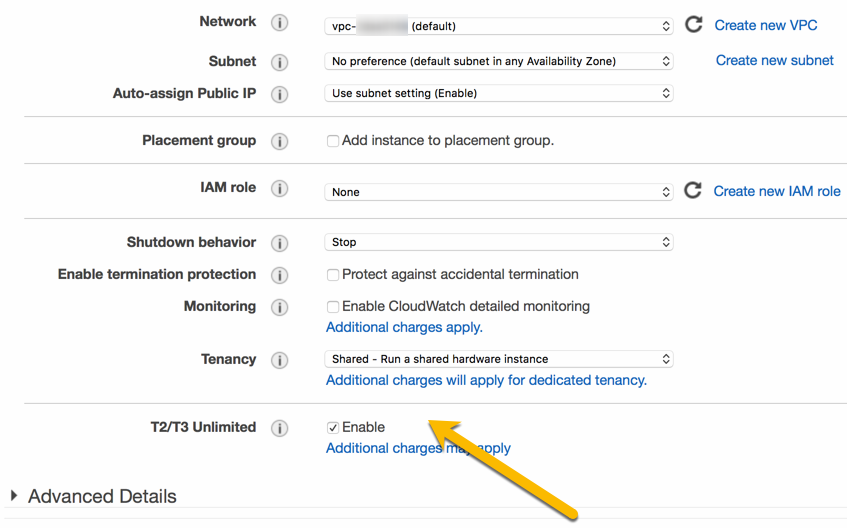Enable Protect against accidental termination

(333, 275)
